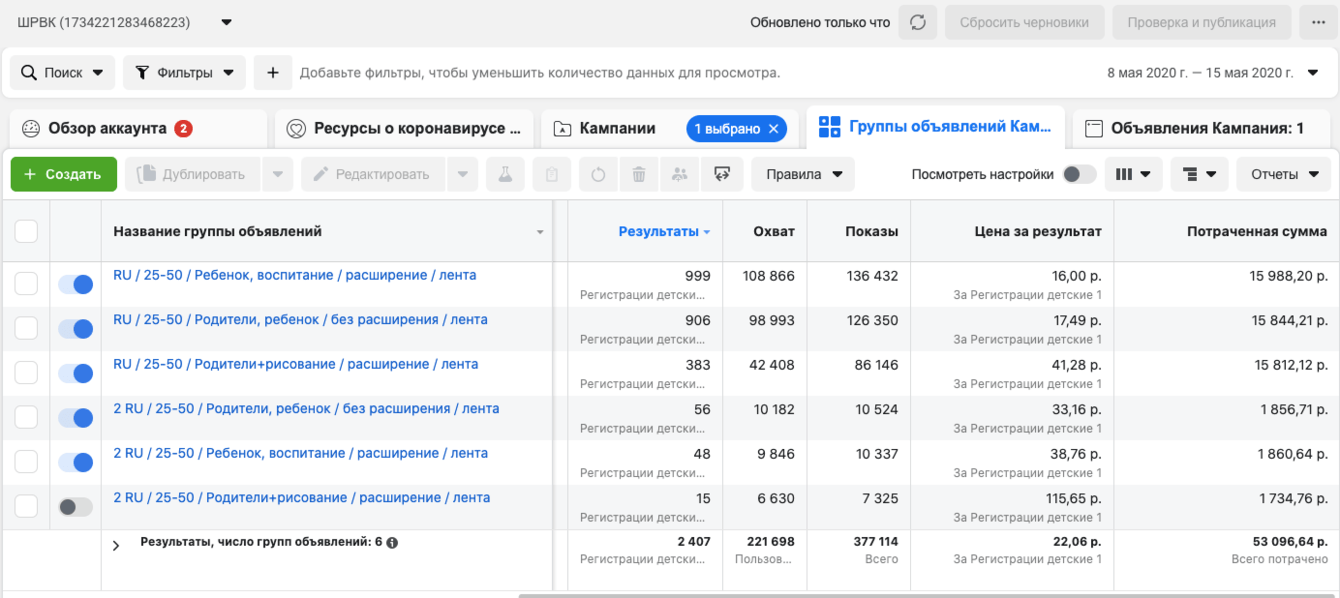This screenshot has height=598, width=1340.
Task: Toggle the 'Посмотреть настройки' switch
Action: pyautogui.click(x=1078, y=174)
